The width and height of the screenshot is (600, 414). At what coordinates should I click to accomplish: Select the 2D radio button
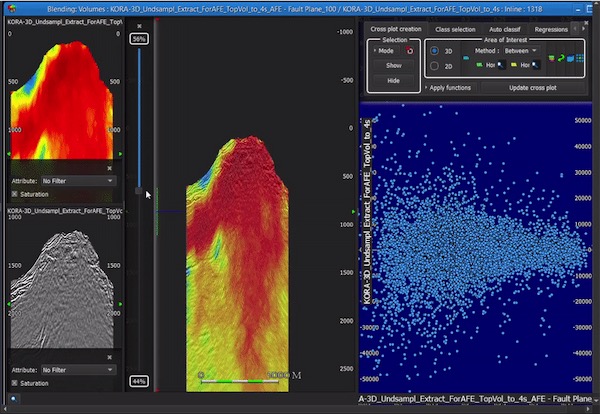point(434,66)
